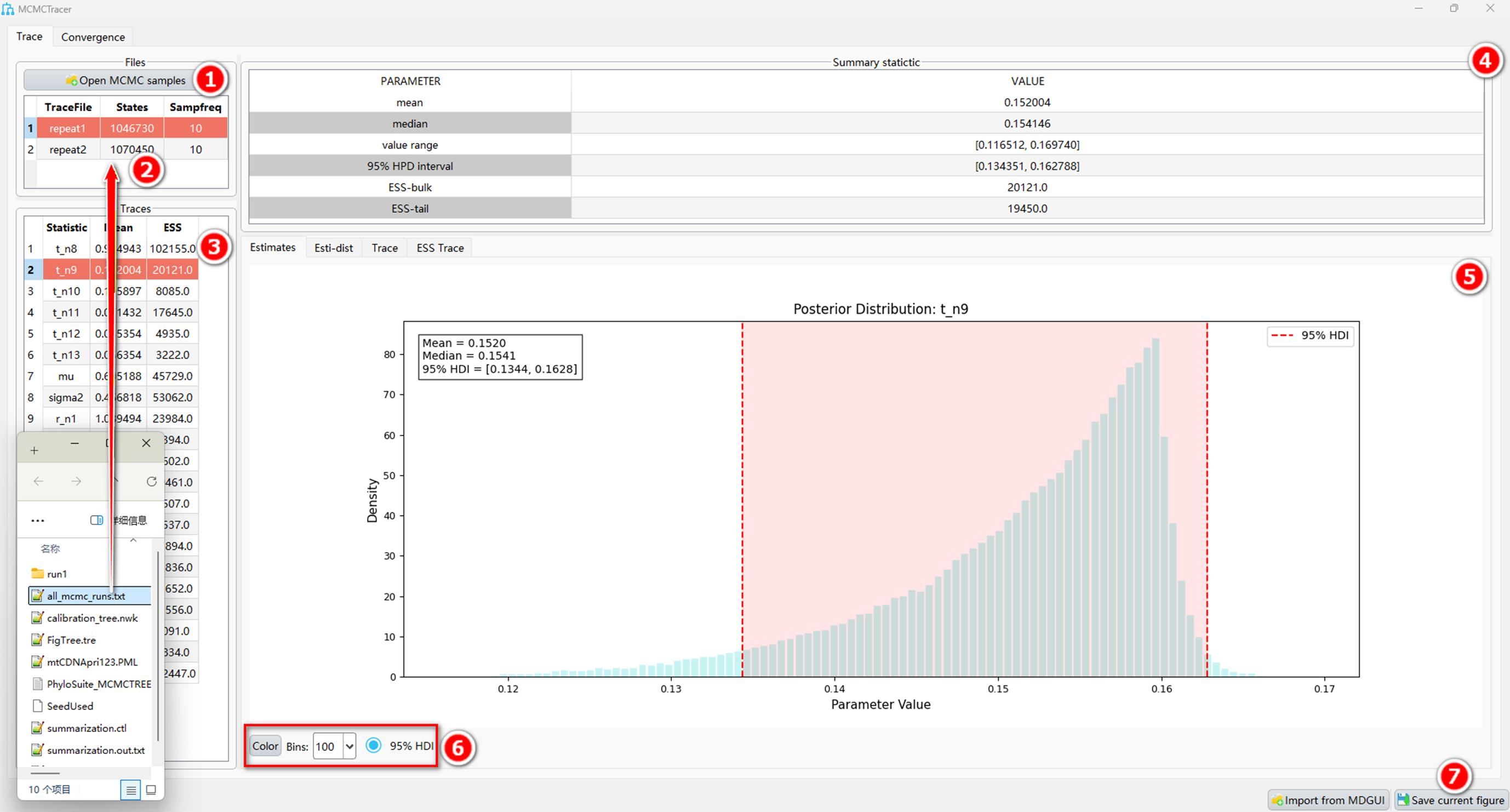
Task: Collapse the explorer column sort chevron
Action: pyautogui.click(x=133, y=540)
